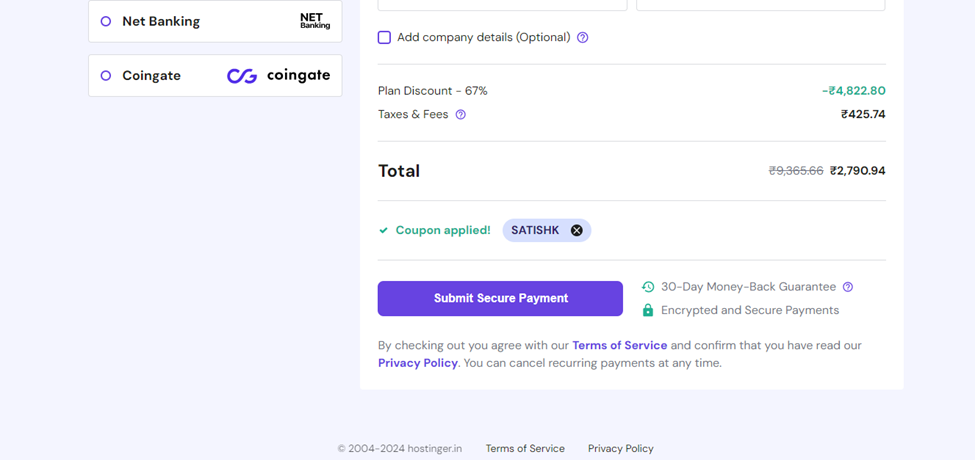Click the green padlock secure payments icon
The width and height of the screenshot is (975, 460).
pos(648,310)
